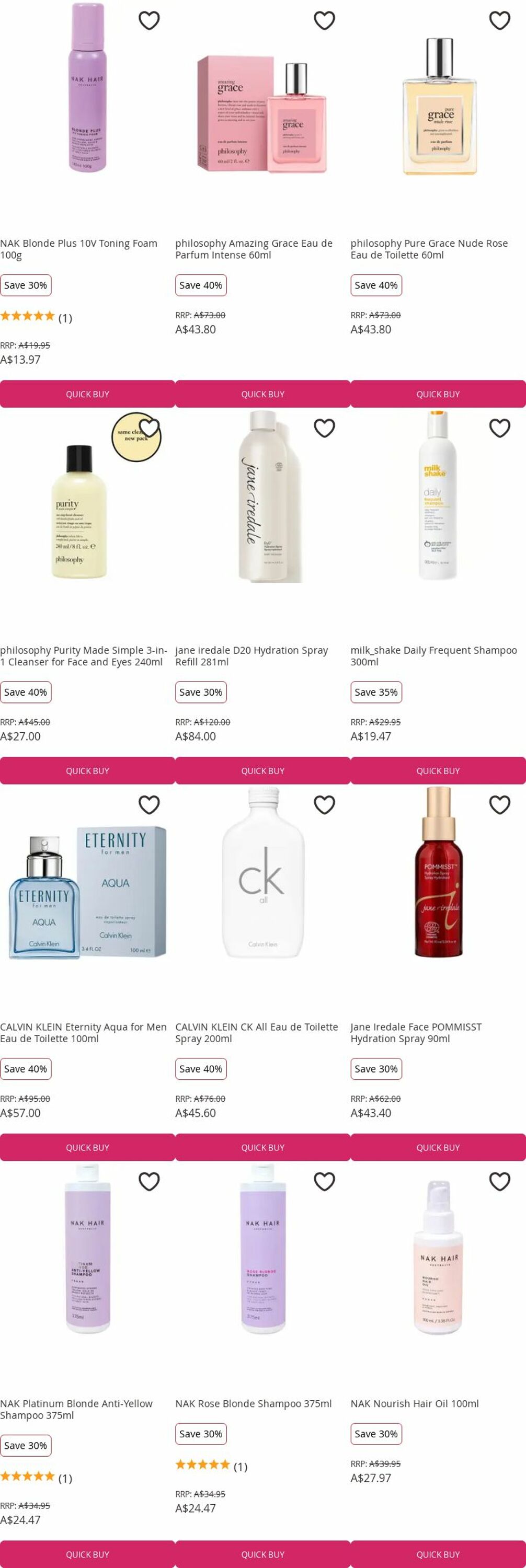The height and width of the screenshot is (1568, 526).
Task: Quick buy NAK Blonde Plus Toning Foam
Action: [x=88, y=394]
